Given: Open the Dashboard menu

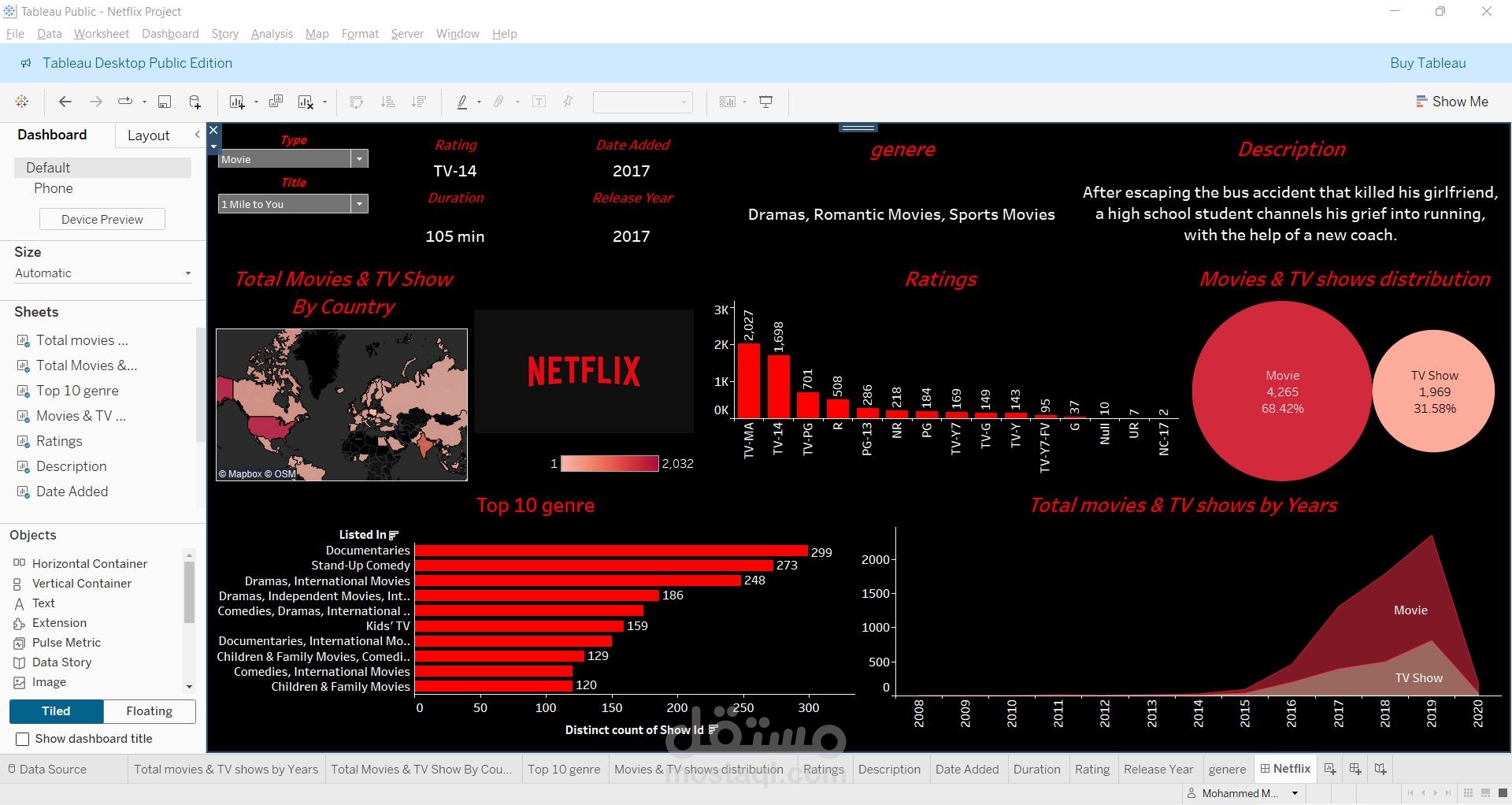Looking at the screenshot, I should 170,34.
